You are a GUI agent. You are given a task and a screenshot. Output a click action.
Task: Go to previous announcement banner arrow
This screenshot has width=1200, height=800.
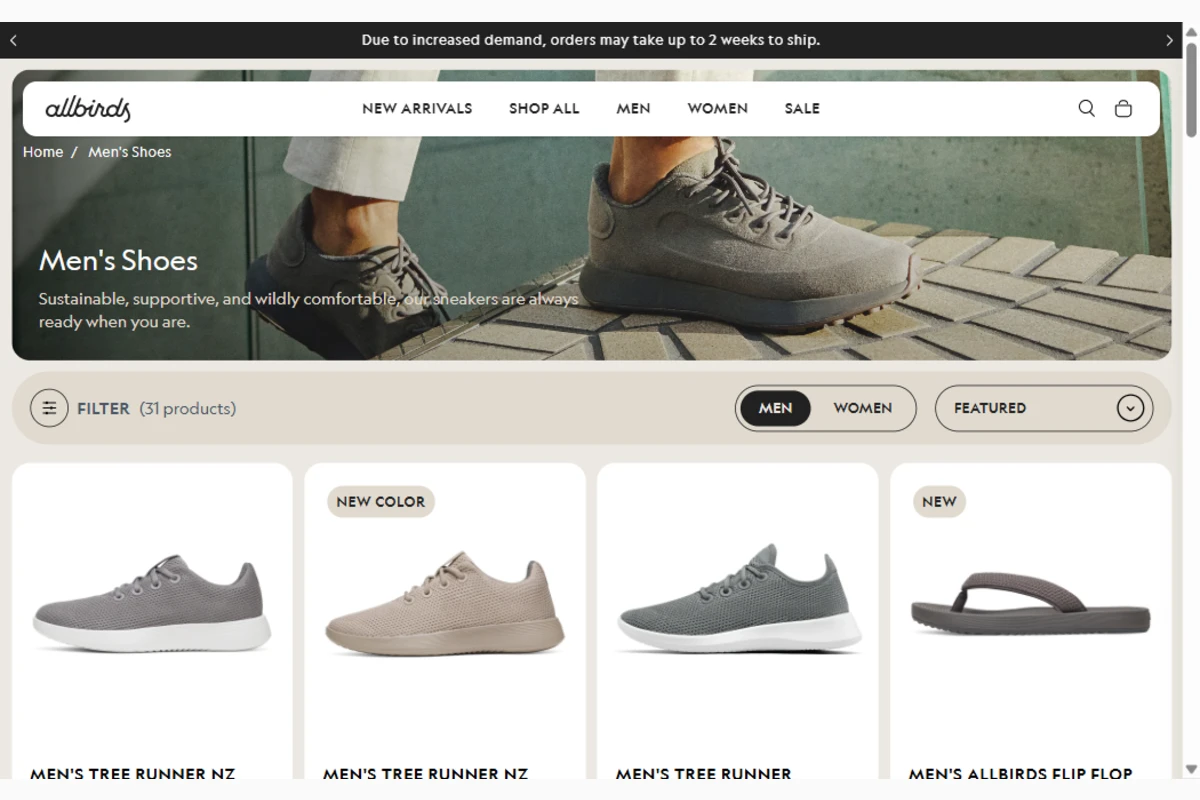coord(13,41)
